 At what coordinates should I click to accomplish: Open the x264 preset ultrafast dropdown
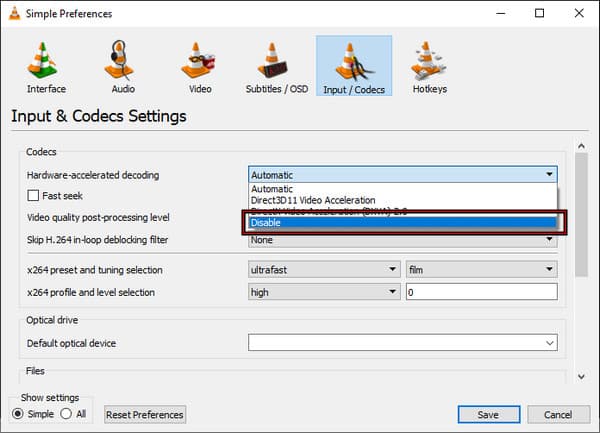pos(324,270)
